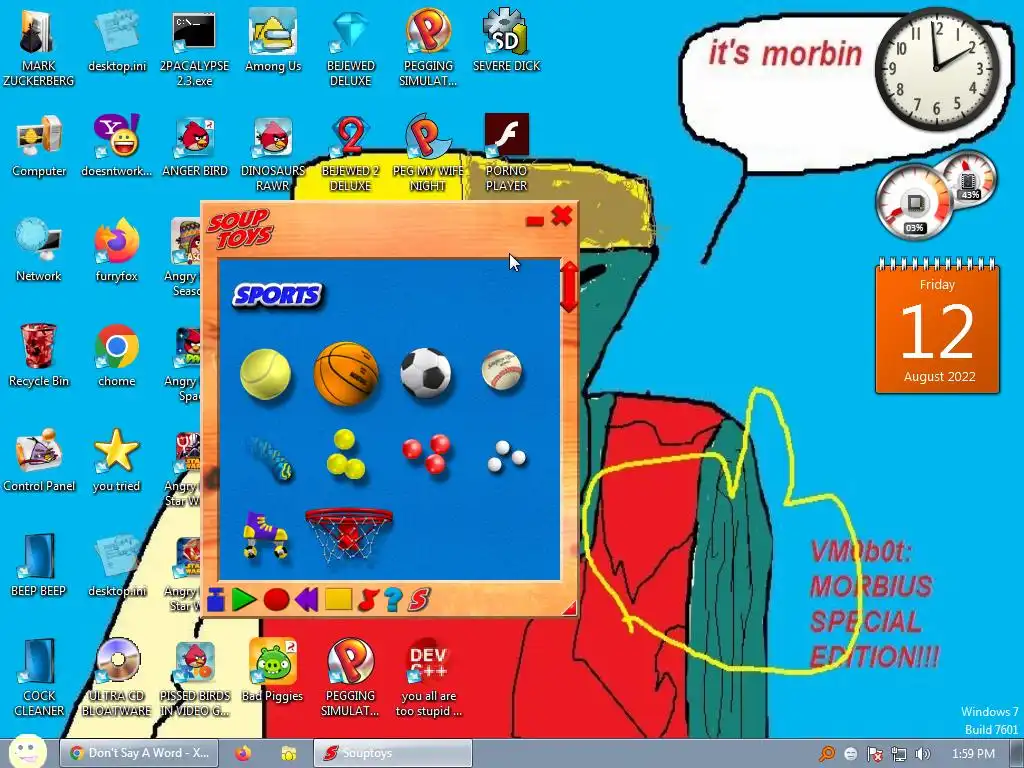The height and width of the screenshot is (768, 1024).
Task: Select the Among Us desktop shortcut
Action: point(272,42)
